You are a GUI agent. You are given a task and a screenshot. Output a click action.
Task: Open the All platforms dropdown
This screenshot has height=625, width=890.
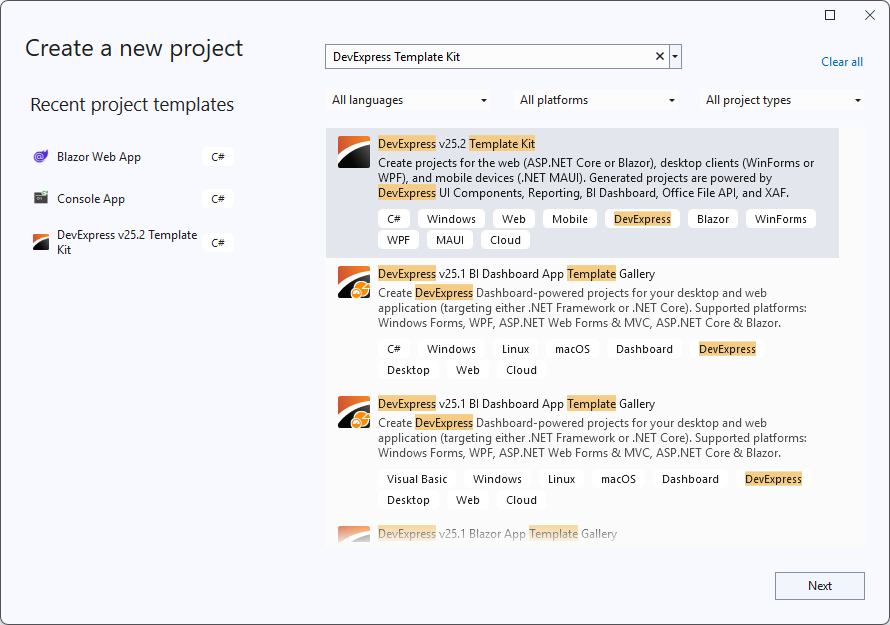[x=597, y=100]
